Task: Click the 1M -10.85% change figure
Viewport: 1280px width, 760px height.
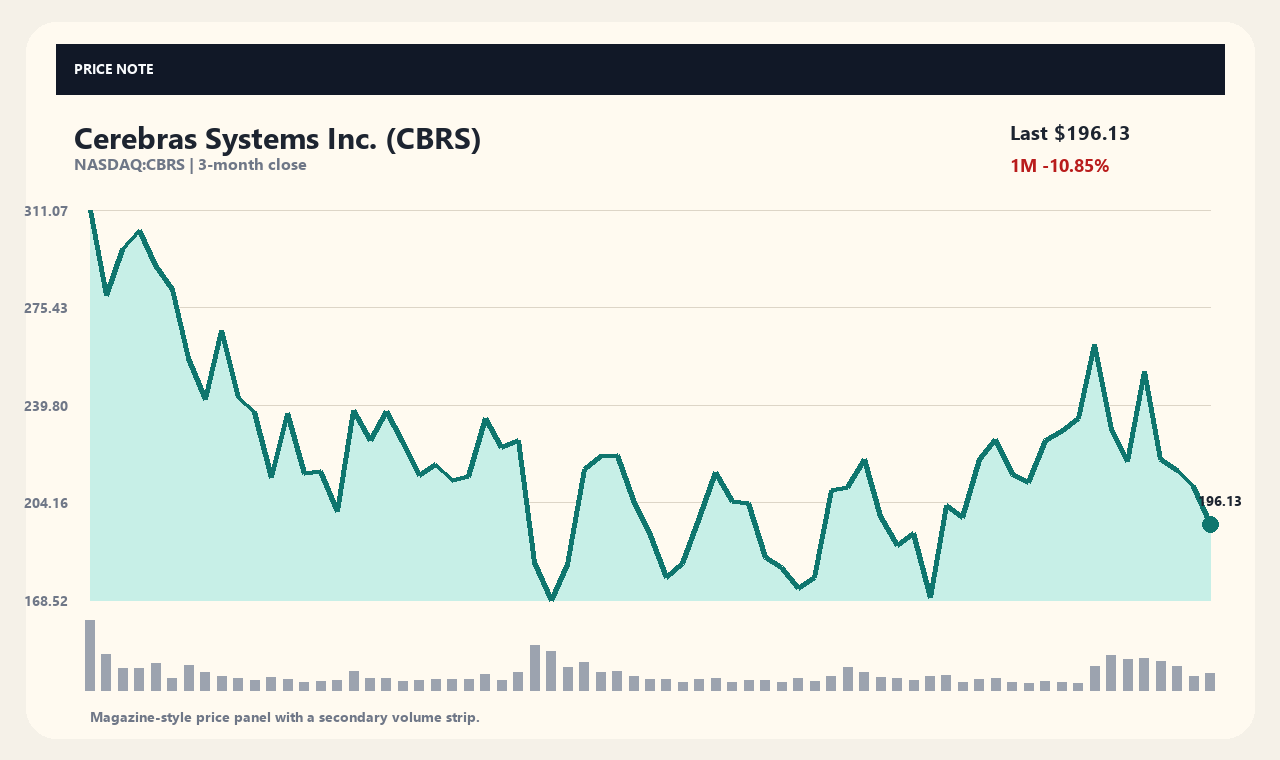Action: 1060,166
